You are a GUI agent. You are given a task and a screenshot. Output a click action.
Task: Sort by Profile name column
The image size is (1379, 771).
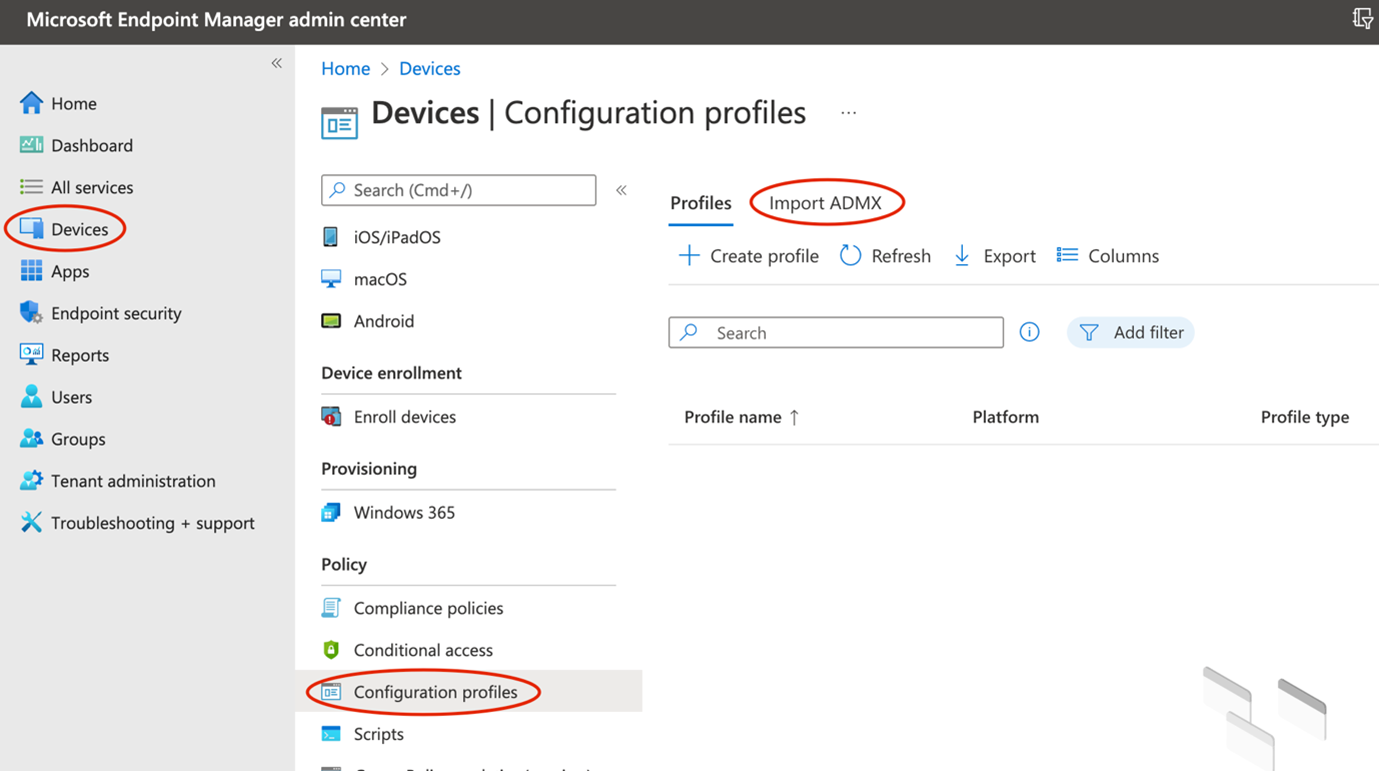pos(741,417)
